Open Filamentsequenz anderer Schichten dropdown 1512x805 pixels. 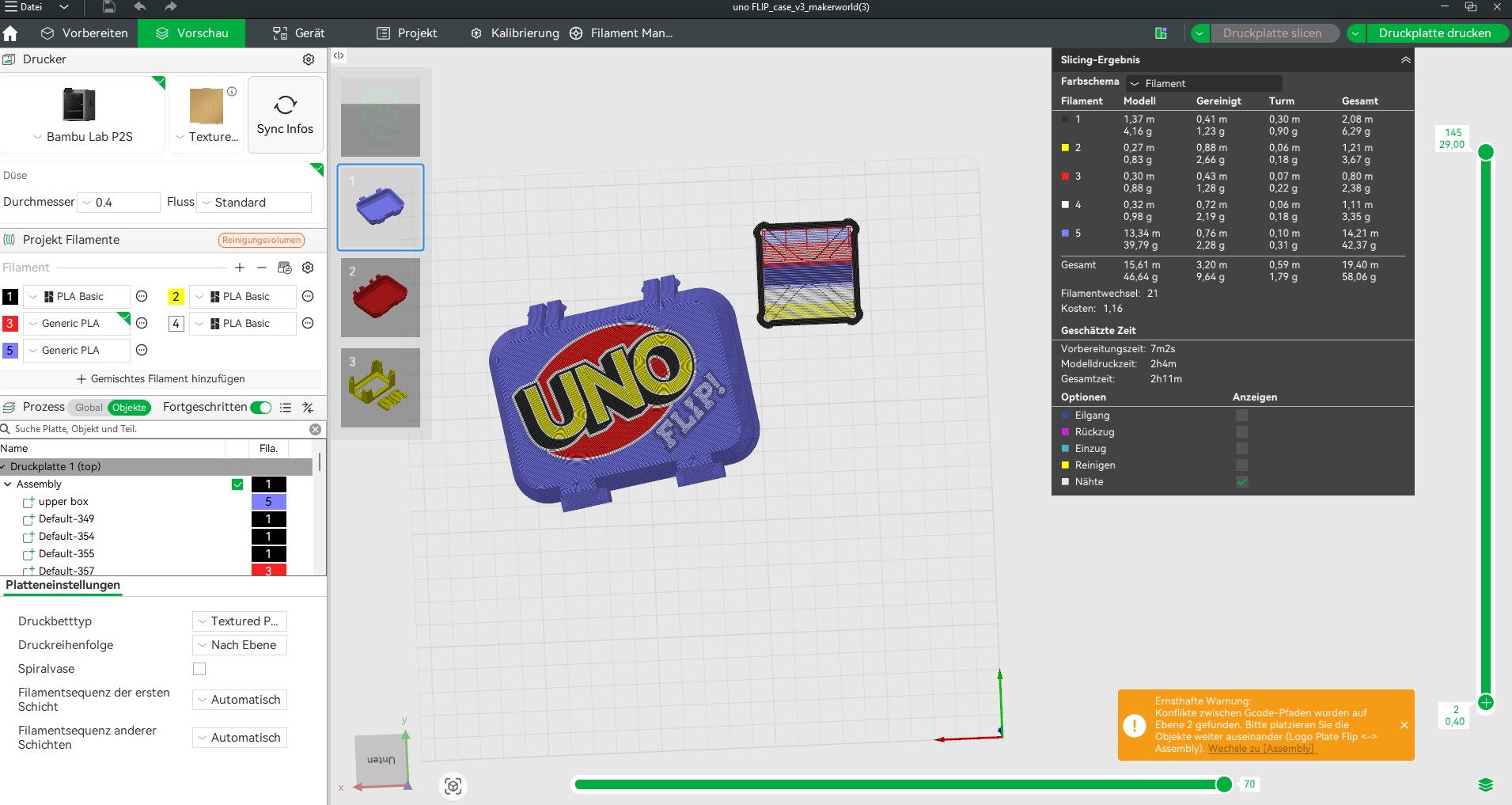[x=239, y=738]
